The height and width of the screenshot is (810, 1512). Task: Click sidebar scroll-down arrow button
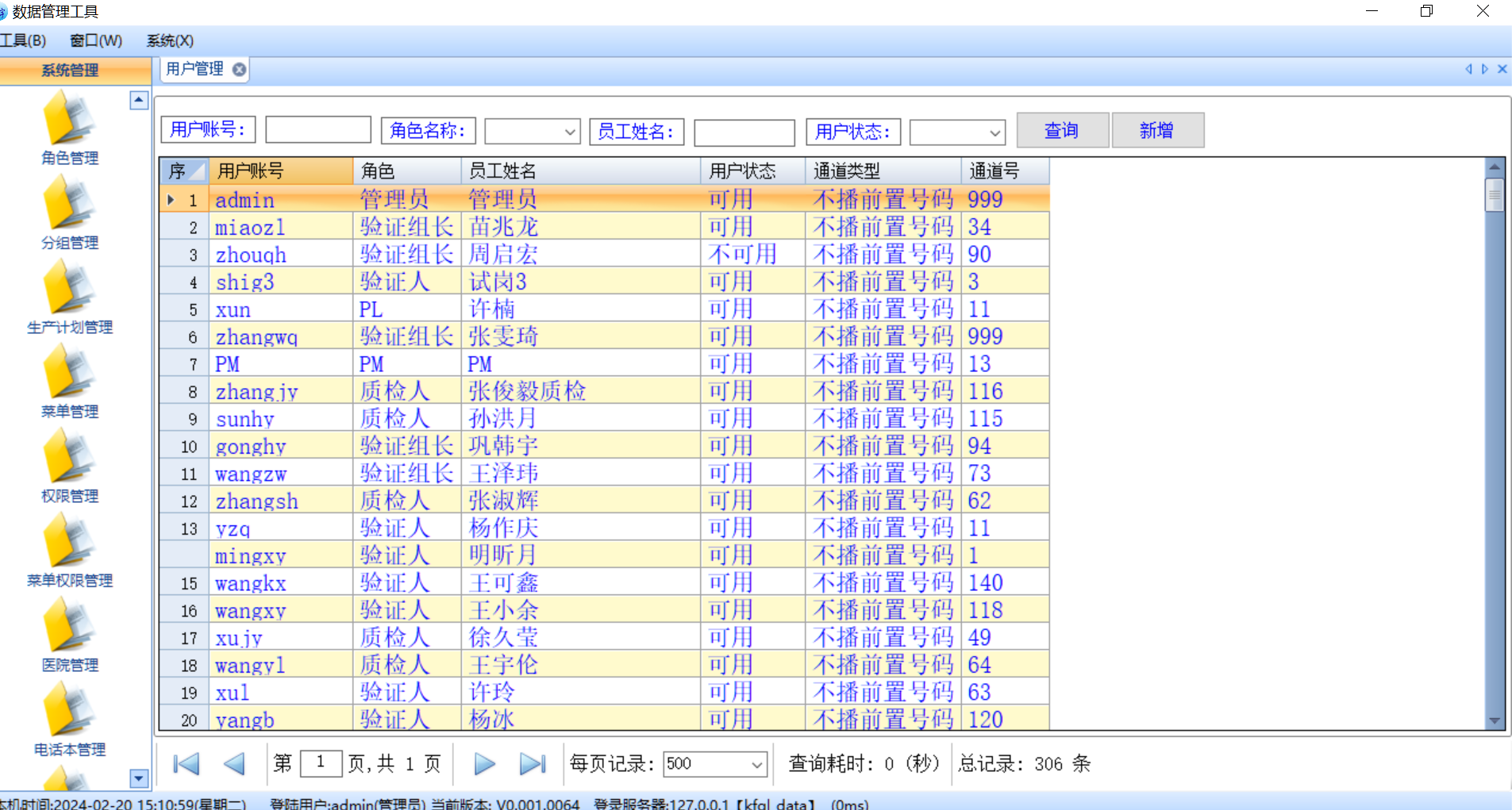coord(139,778)
